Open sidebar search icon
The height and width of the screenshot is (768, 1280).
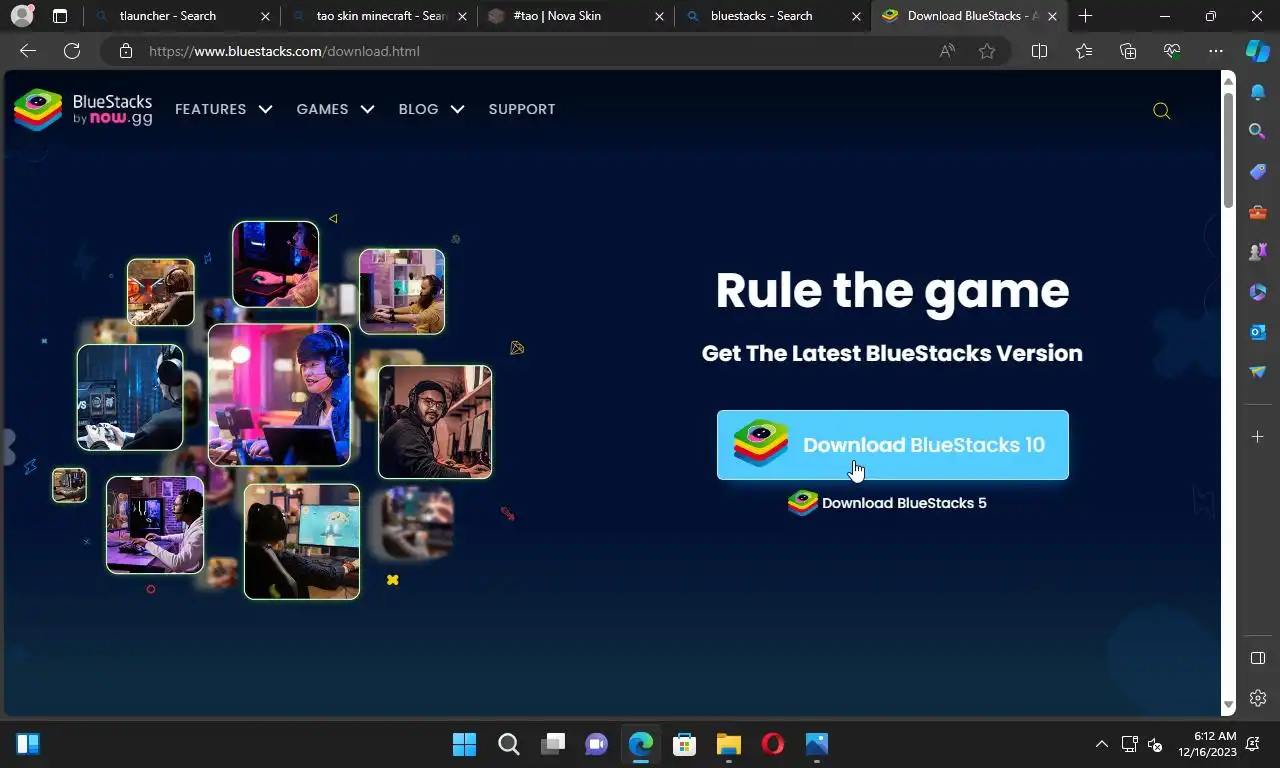tap(1258, 131)
